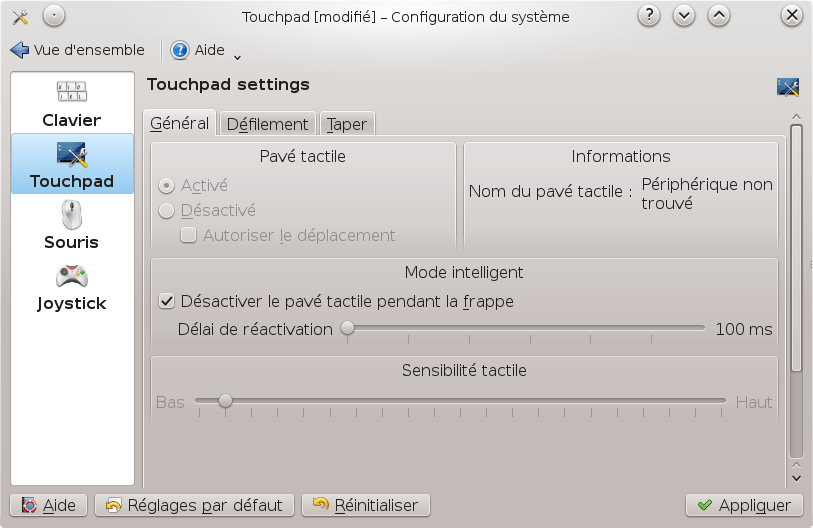
Task: Click the pin button in title bar
Action: coord(54,16)
